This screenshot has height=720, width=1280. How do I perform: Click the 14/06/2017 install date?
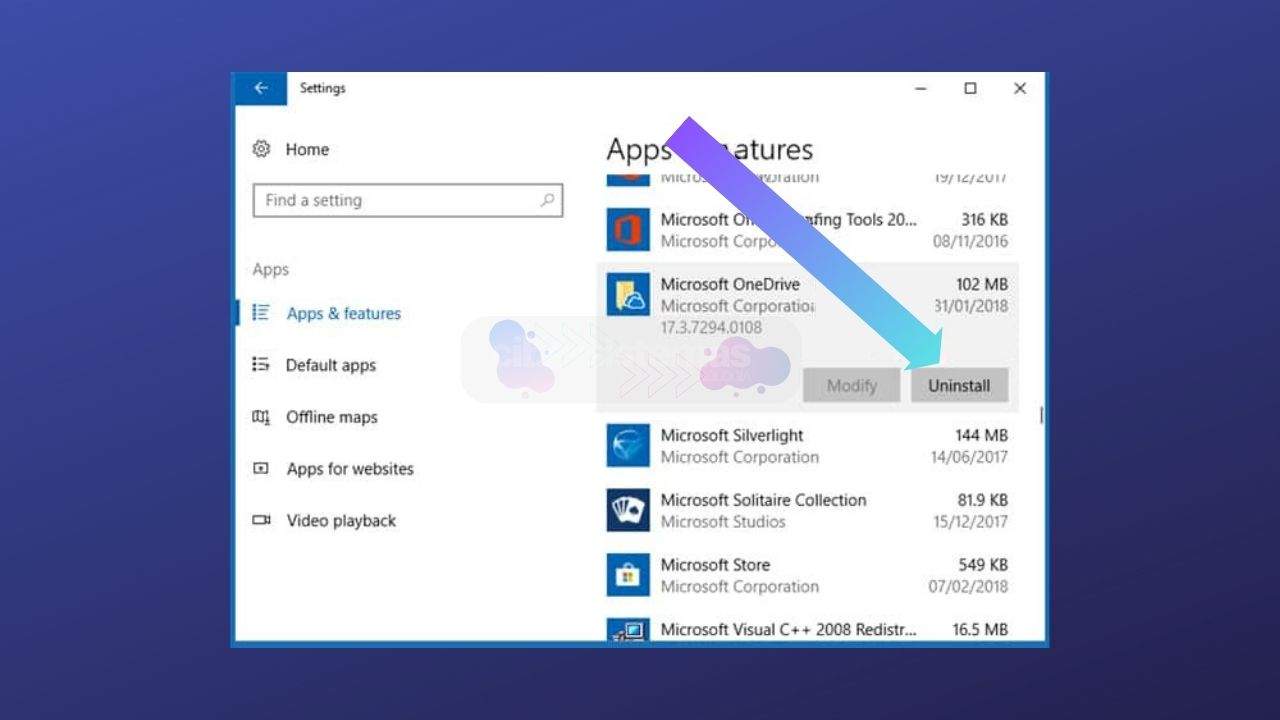pyautogui.click(x=969, y=457)
